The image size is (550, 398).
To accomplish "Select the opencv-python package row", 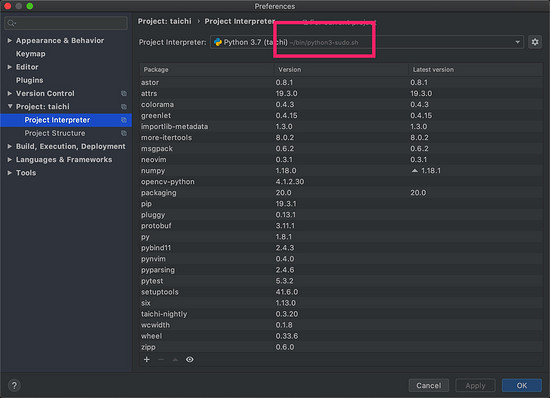I will pyautogui.click(x=341, y=182).
